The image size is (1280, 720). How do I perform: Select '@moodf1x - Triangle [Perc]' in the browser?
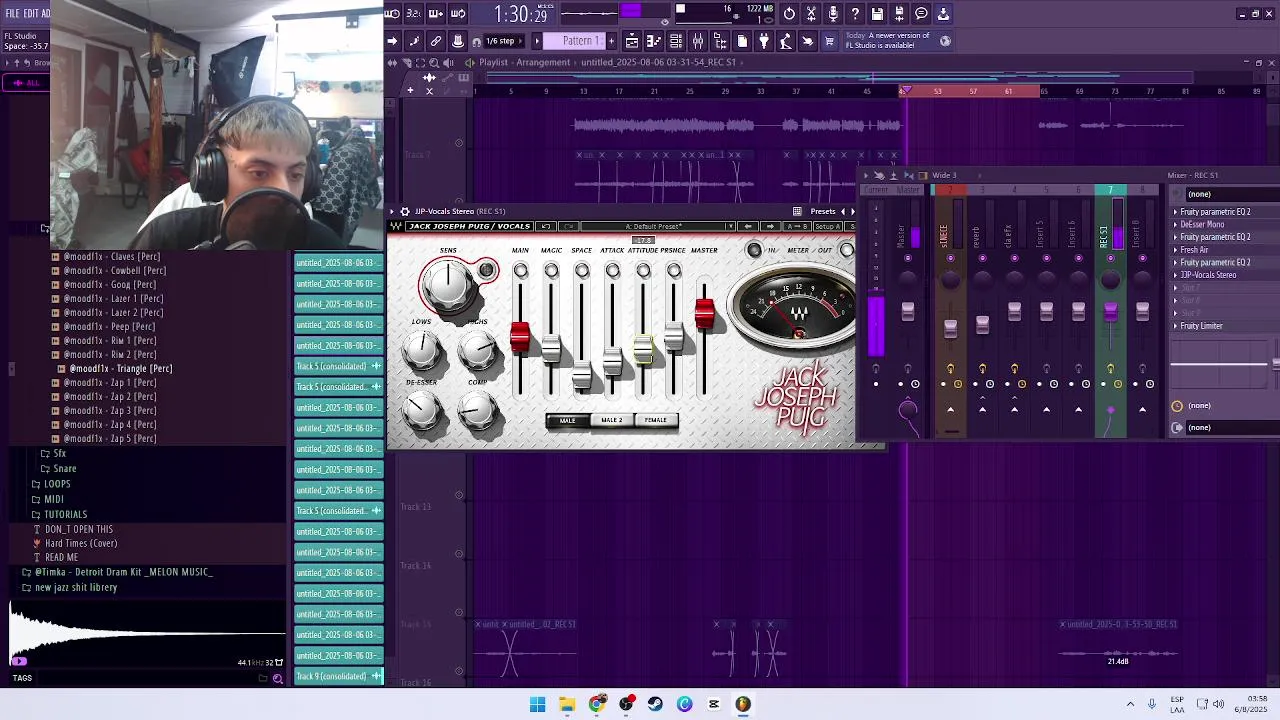[120, 368]
